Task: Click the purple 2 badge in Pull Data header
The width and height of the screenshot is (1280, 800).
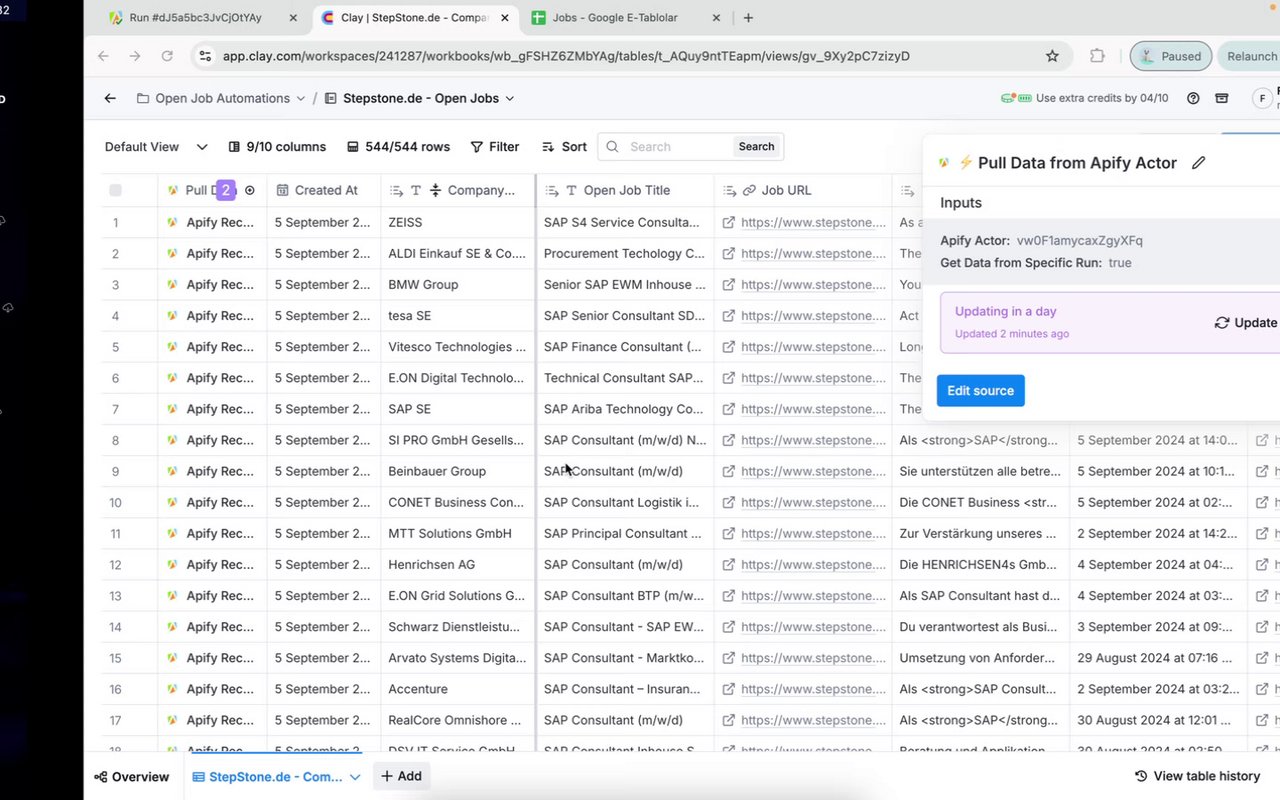Action: coord(226,190)
